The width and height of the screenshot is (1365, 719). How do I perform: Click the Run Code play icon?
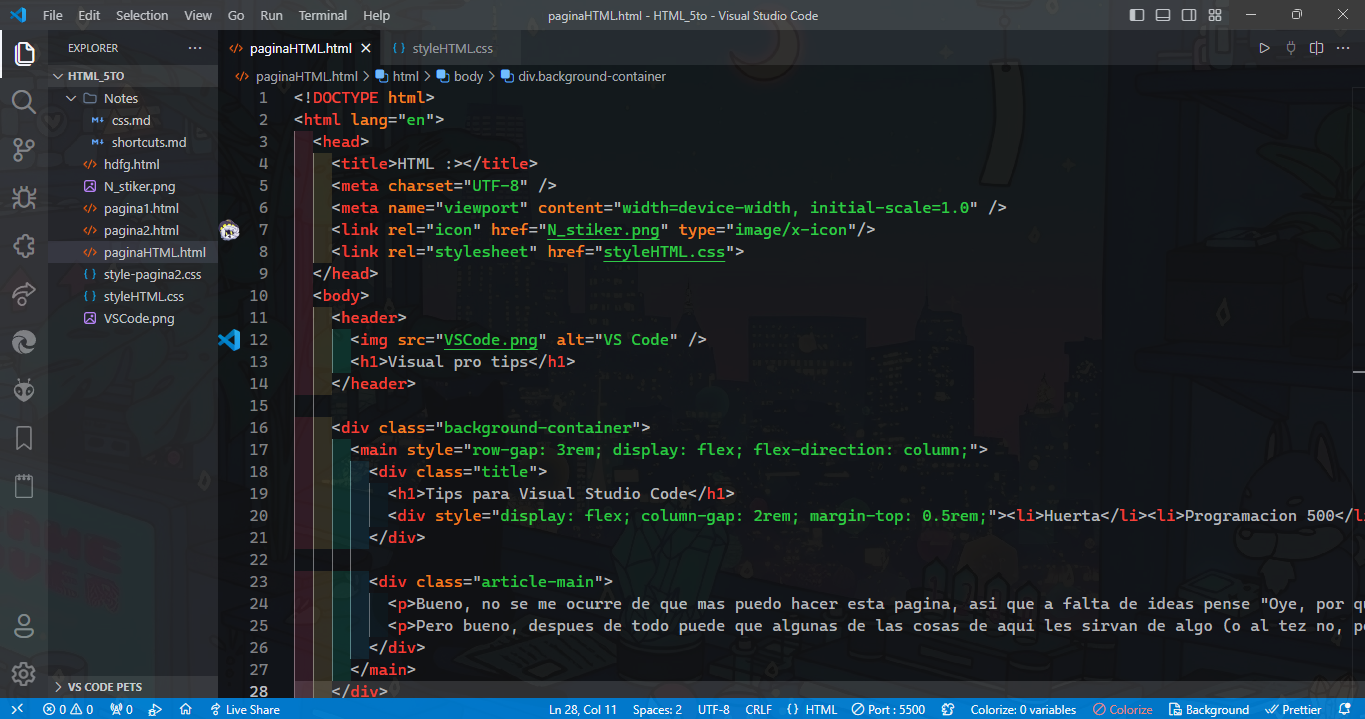coord(1264,48)
